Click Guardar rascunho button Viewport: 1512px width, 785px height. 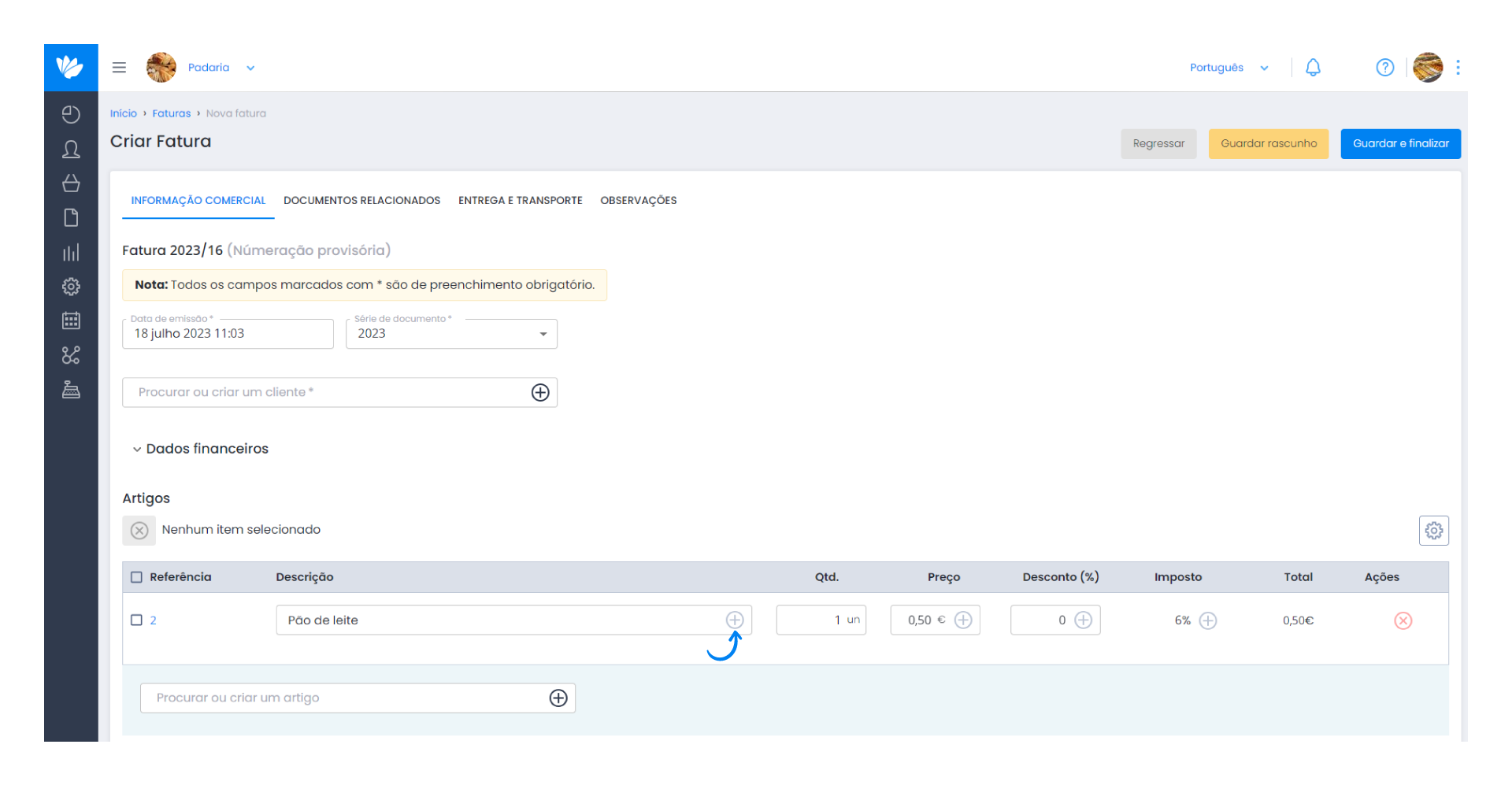tap(1269, 144)
